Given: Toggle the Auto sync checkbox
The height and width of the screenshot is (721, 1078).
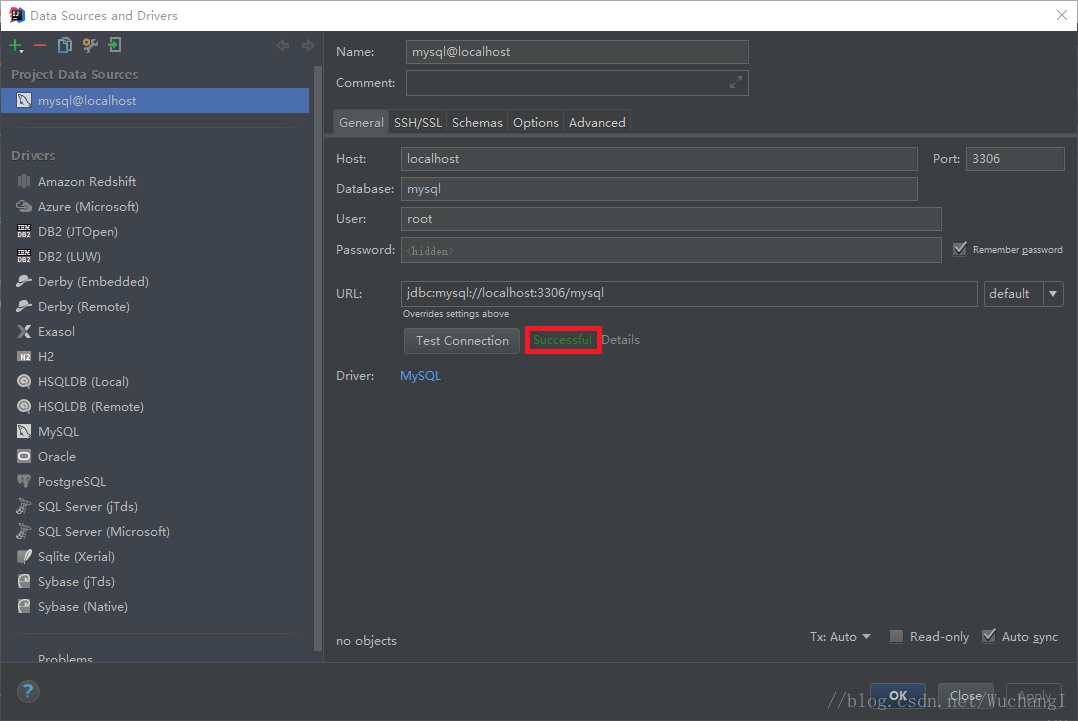Looking at the screenshot, I should 989,636.
